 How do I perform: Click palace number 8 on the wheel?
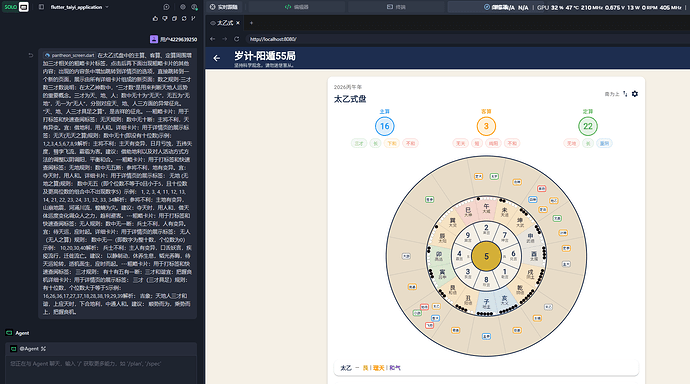tap(486, 281)
